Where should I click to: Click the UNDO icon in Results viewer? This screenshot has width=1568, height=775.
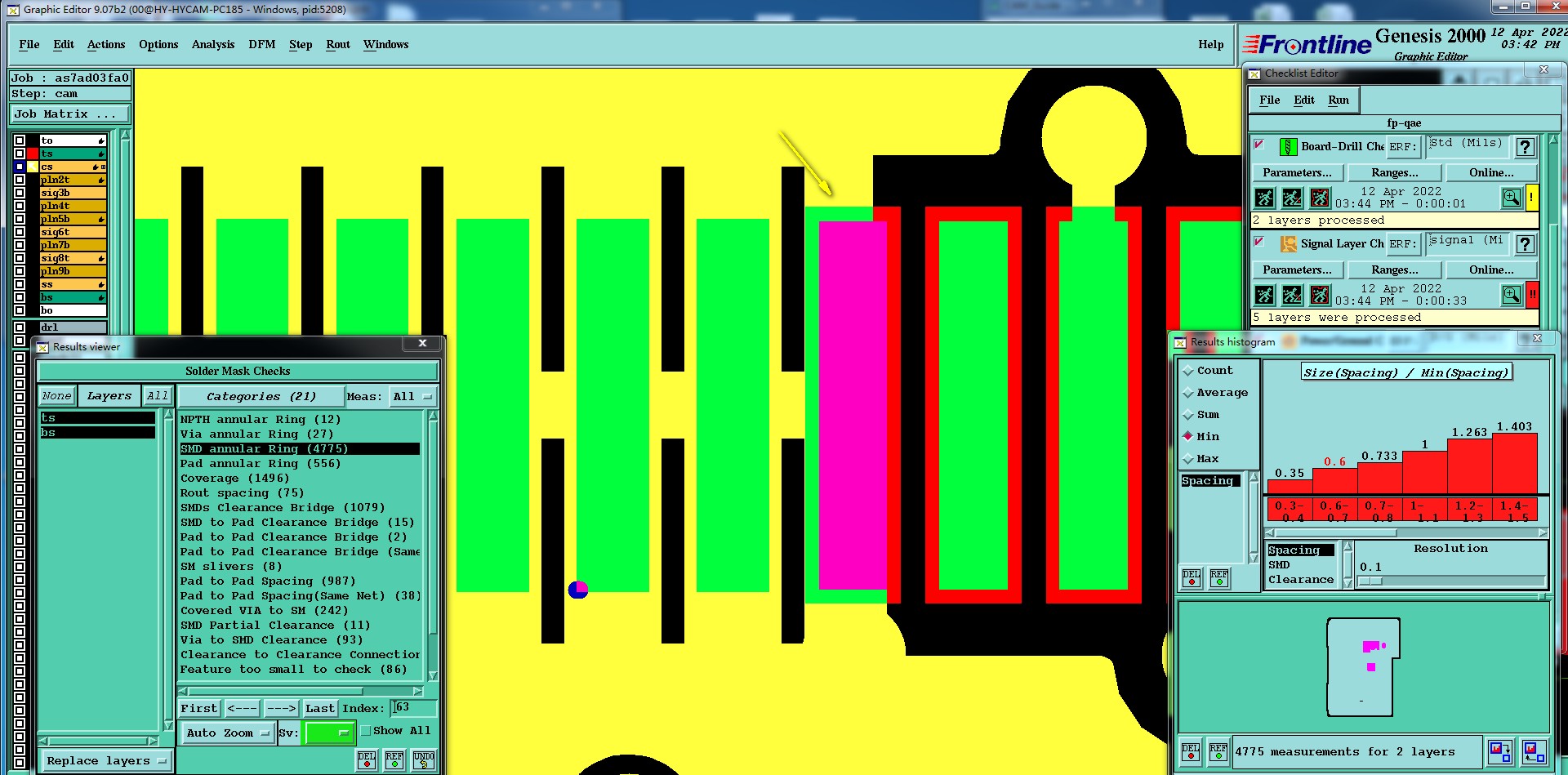tap(424, 760)
